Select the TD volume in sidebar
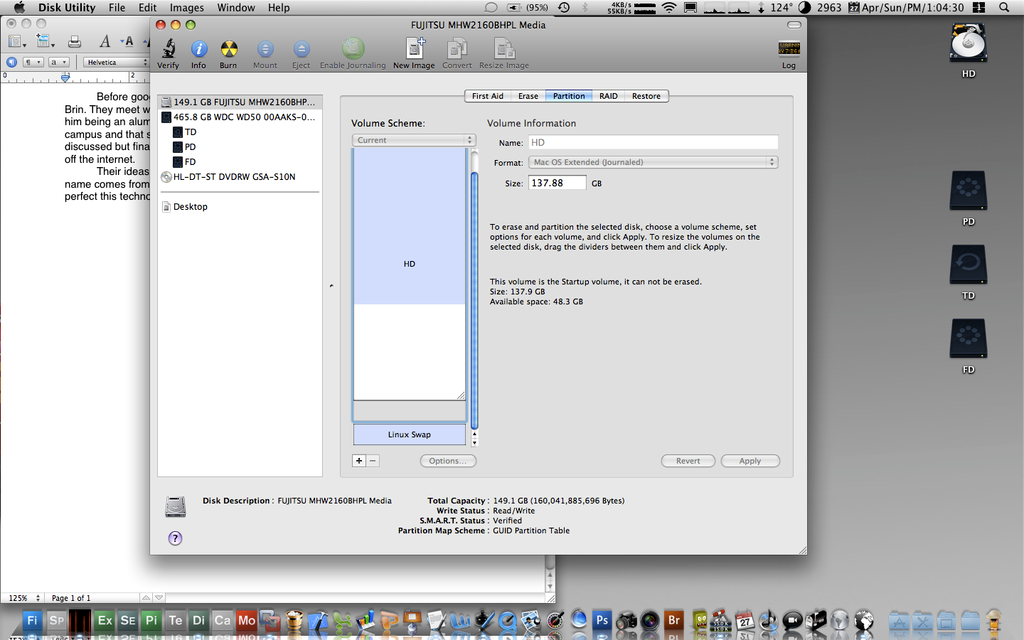The image size is (1024, 640). coord(190,132)
